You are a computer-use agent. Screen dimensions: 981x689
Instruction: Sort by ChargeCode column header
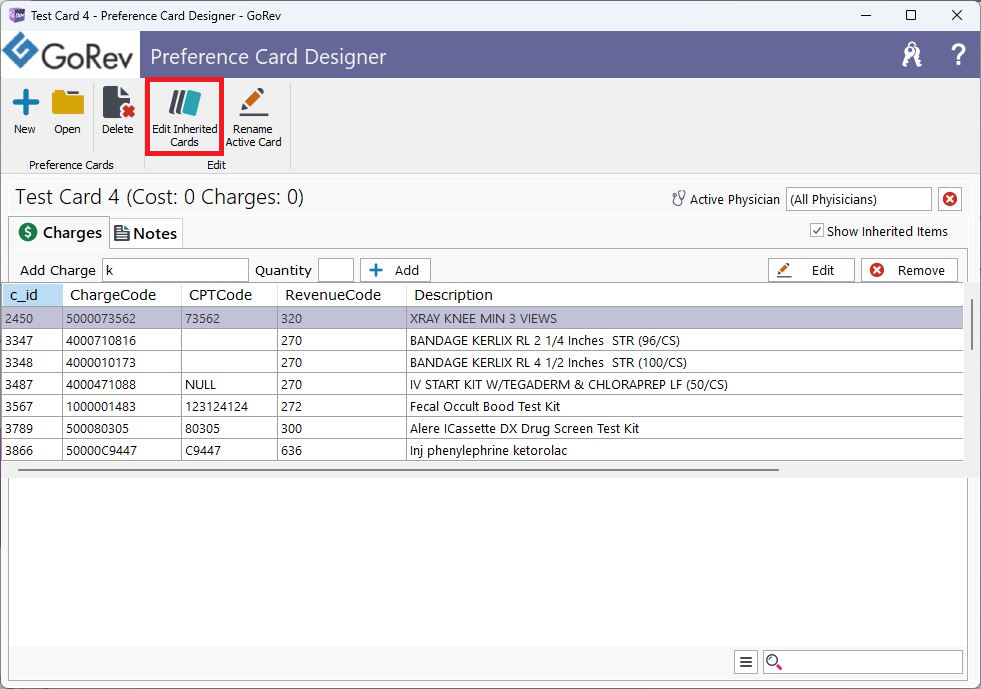click(x=122, y=295)
